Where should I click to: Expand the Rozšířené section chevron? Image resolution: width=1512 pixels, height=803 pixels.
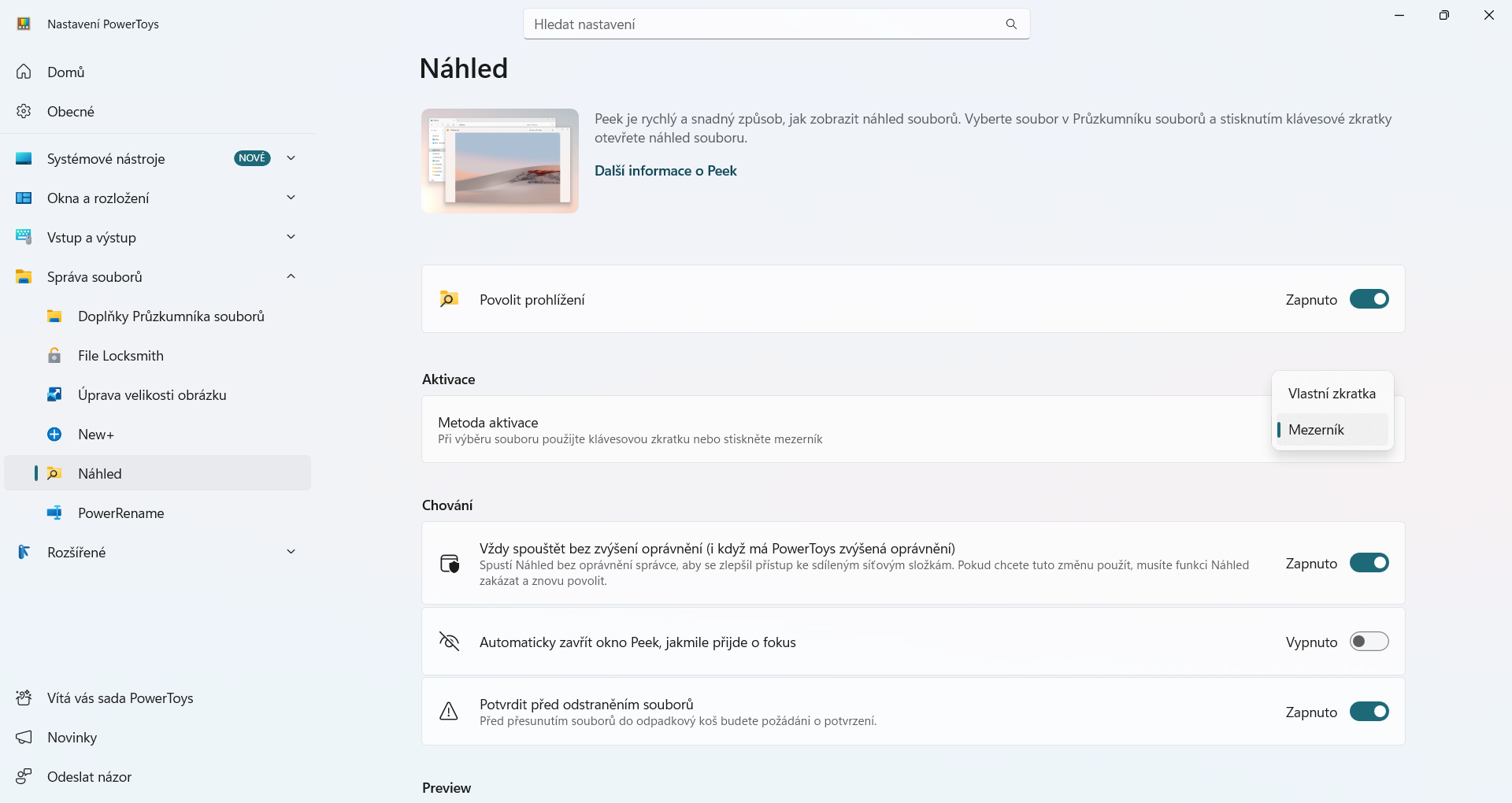point(291,552)
